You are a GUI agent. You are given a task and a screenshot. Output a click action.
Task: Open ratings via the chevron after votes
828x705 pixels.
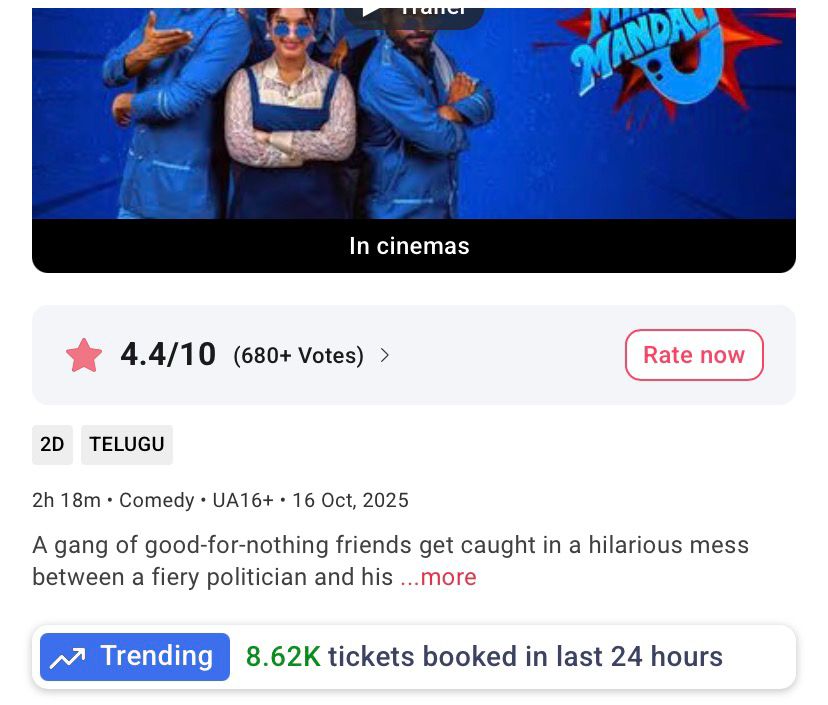385,355
